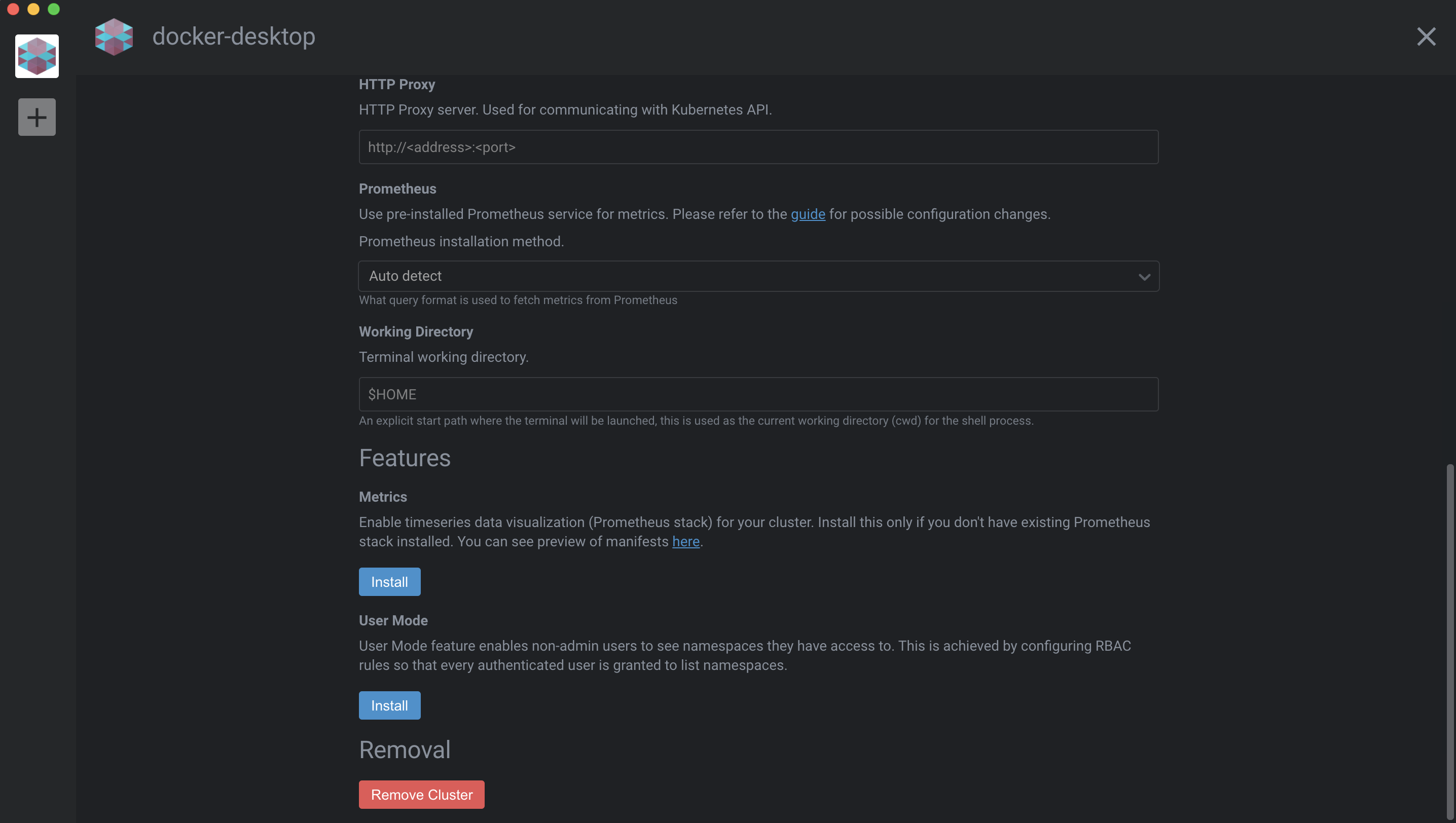This screenshot has width=1456, height=823.
Task: Click the green zoom traffic light button
Action: click(x=54, y=9)
